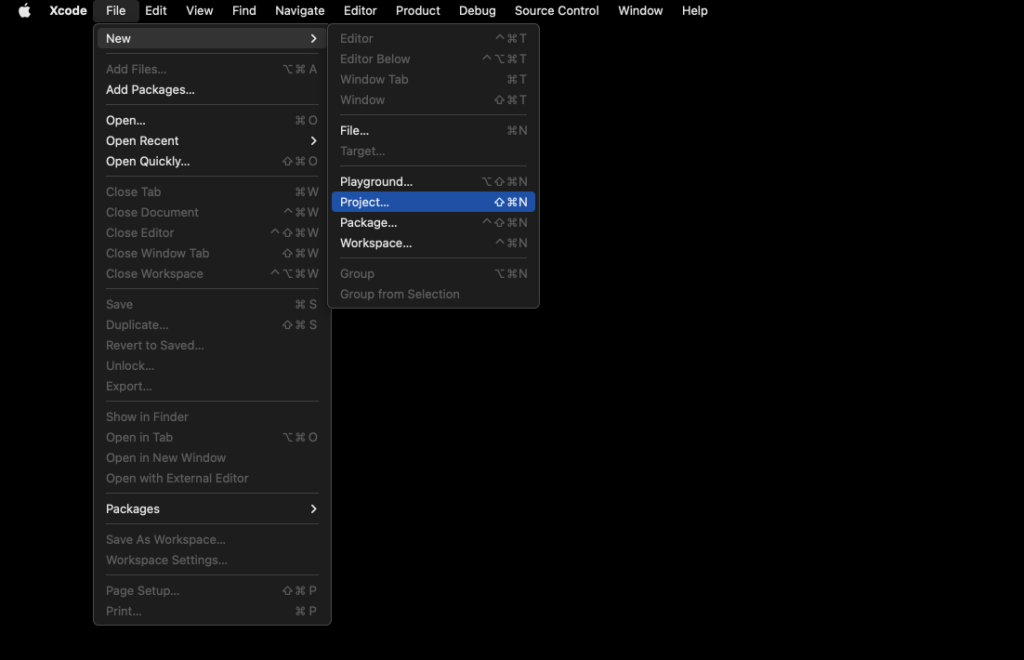Click the dimmed Unlock... item
This screenshot has width=1024, height=660.
pyautogui.click(x=212, y=366)
